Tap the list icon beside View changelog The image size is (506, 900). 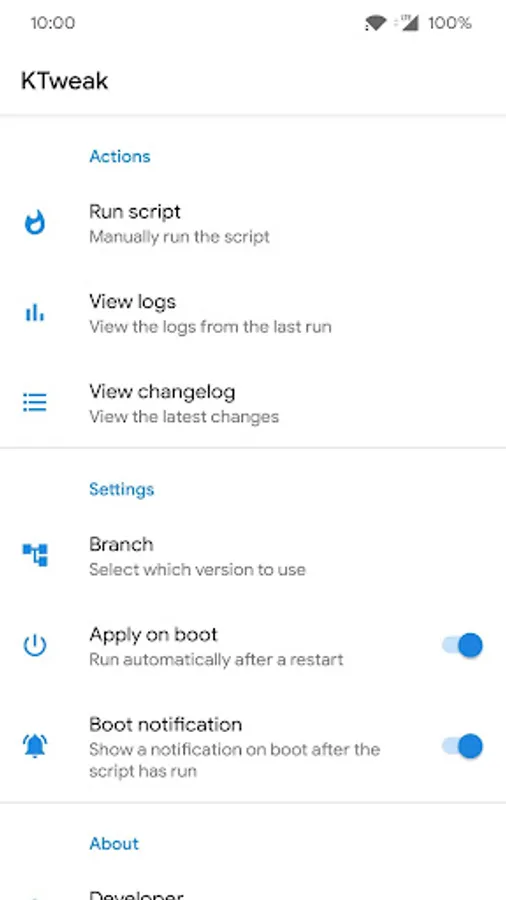pos(35,403)
